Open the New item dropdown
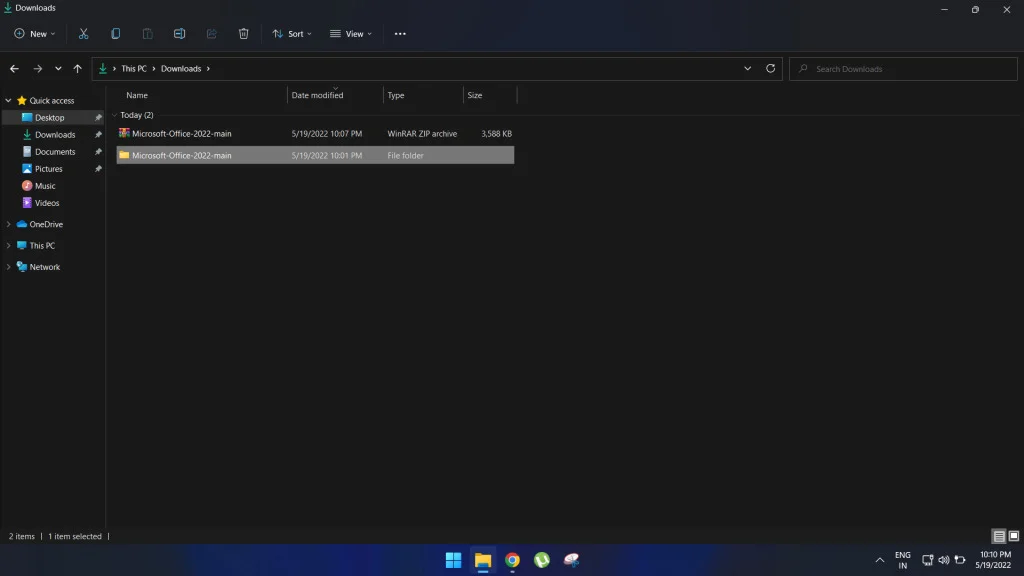The height and width of the screenshot is (576, 1024). [x=35, y=34]
